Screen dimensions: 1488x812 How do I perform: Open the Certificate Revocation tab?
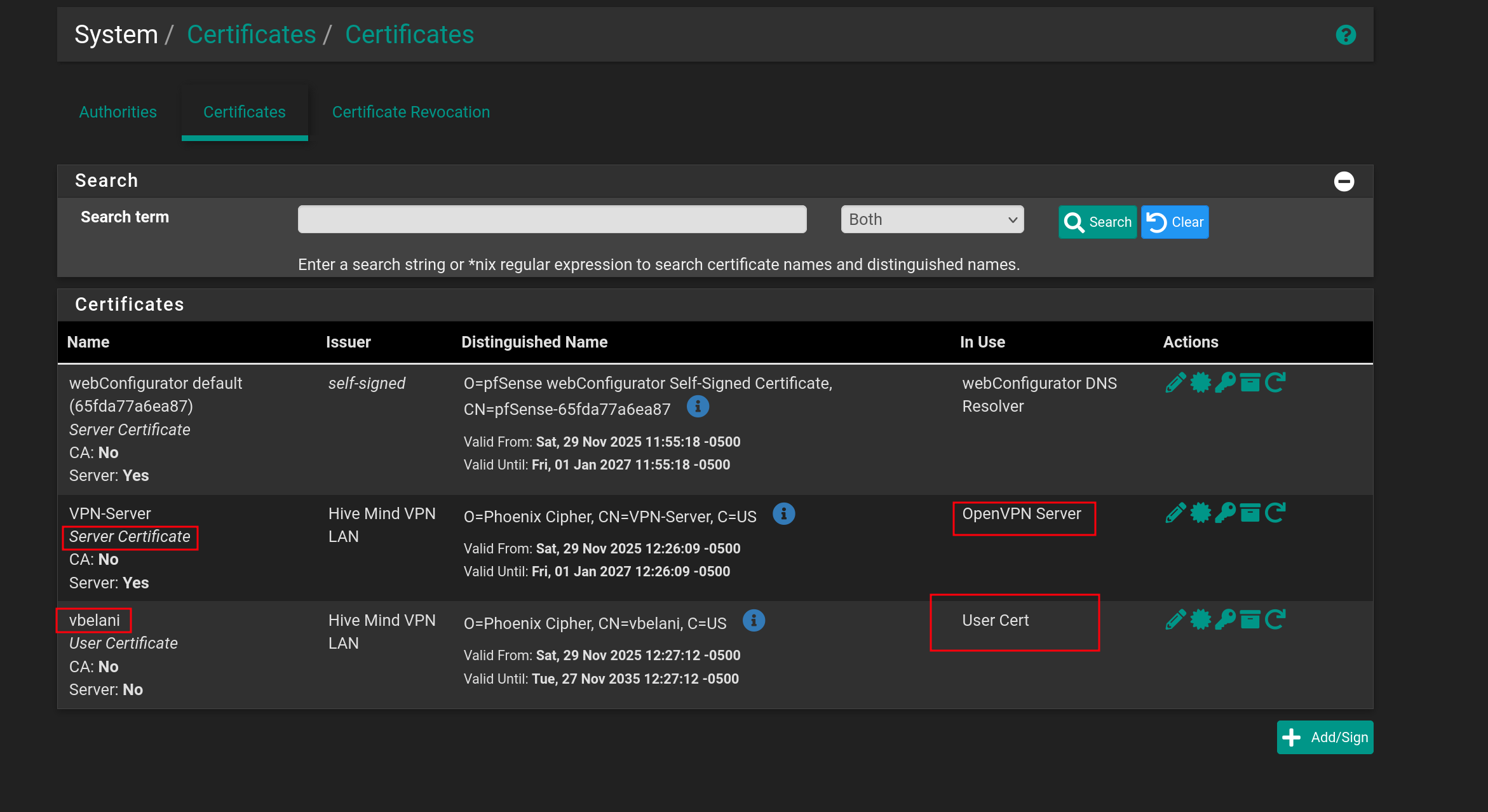(x=410, y=112)
